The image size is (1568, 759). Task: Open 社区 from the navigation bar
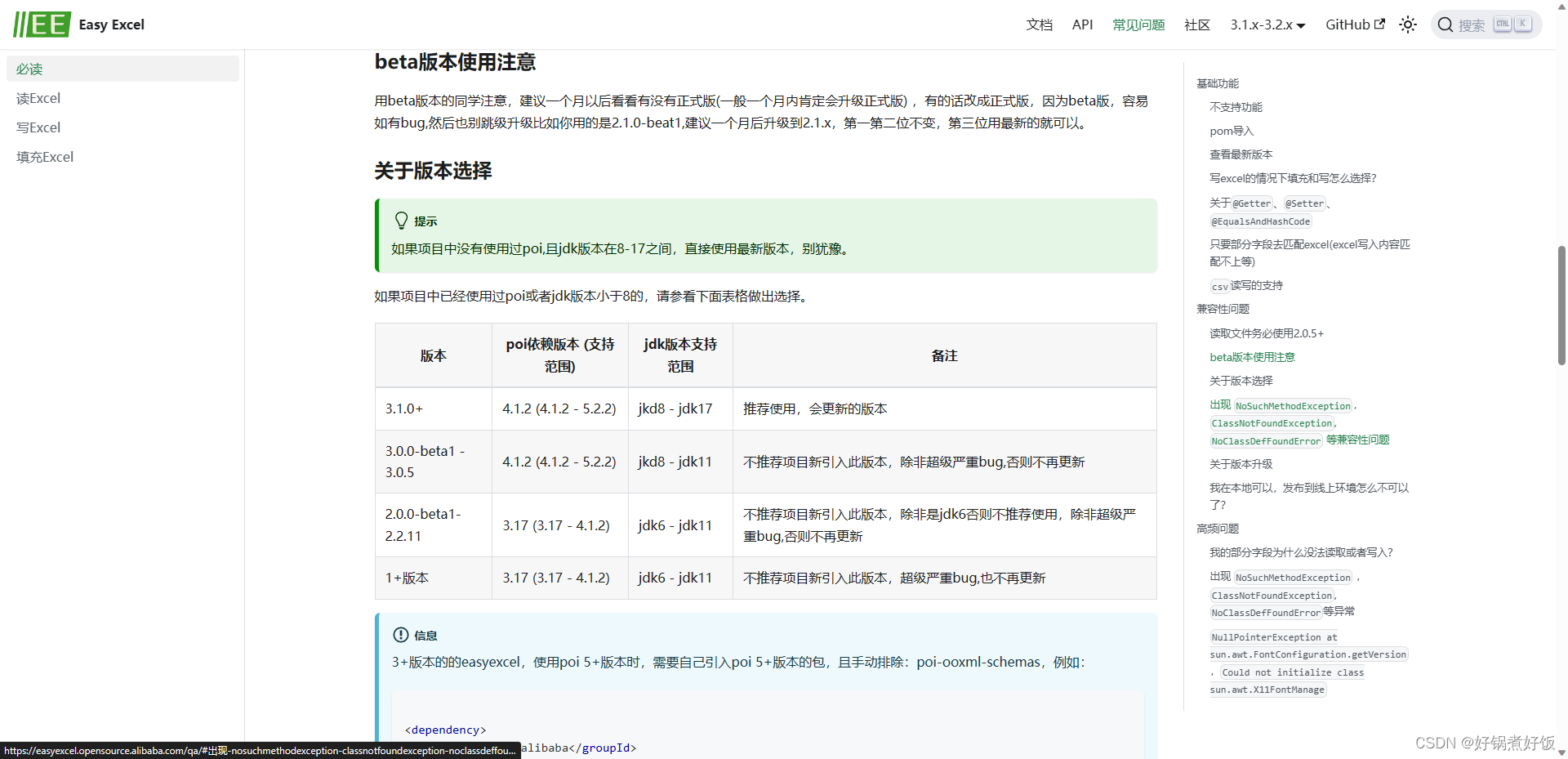click(1196, 25)
